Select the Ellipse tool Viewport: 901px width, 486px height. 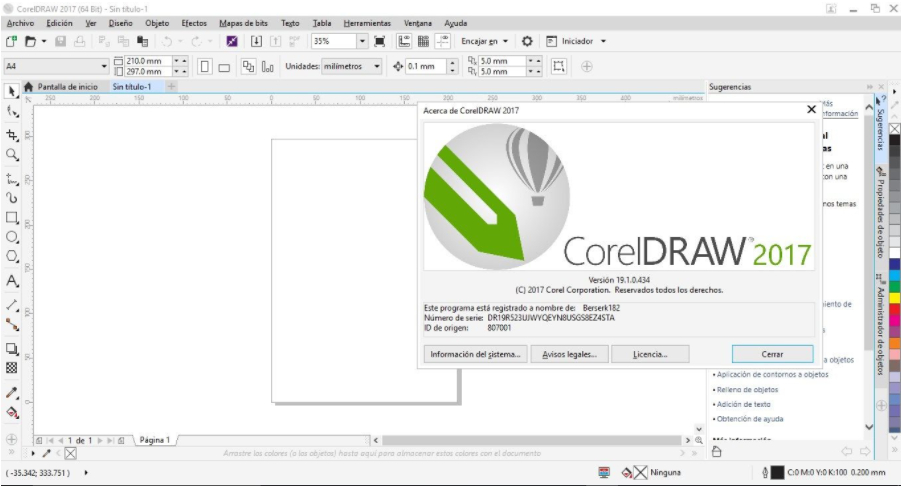(11, 237)
